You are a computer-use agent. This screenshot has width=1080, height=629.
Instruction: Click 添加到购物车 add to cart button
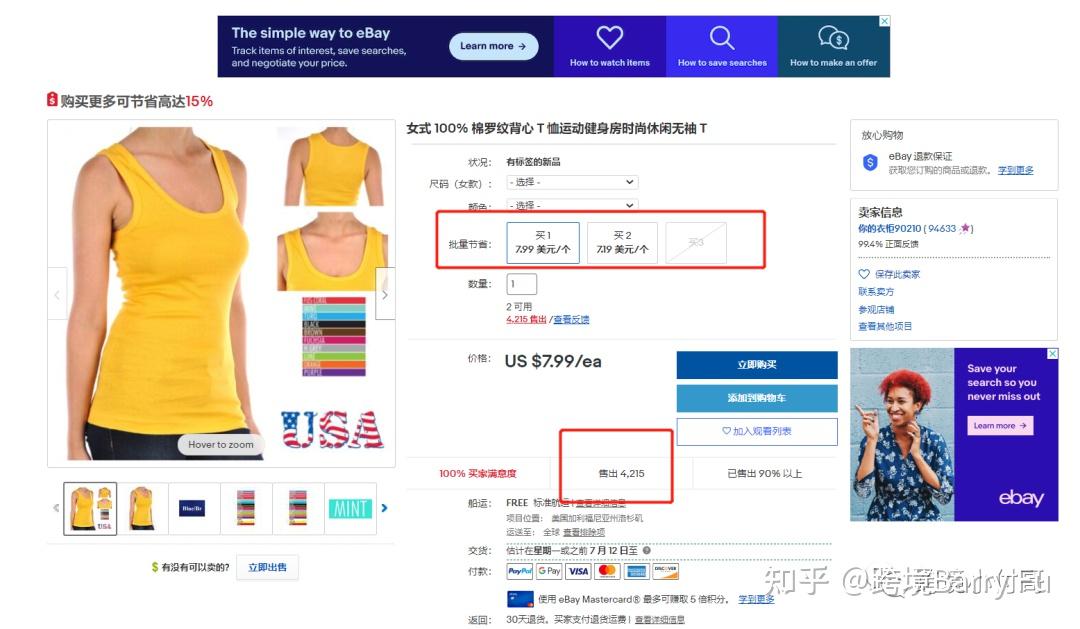click(757, 398)
